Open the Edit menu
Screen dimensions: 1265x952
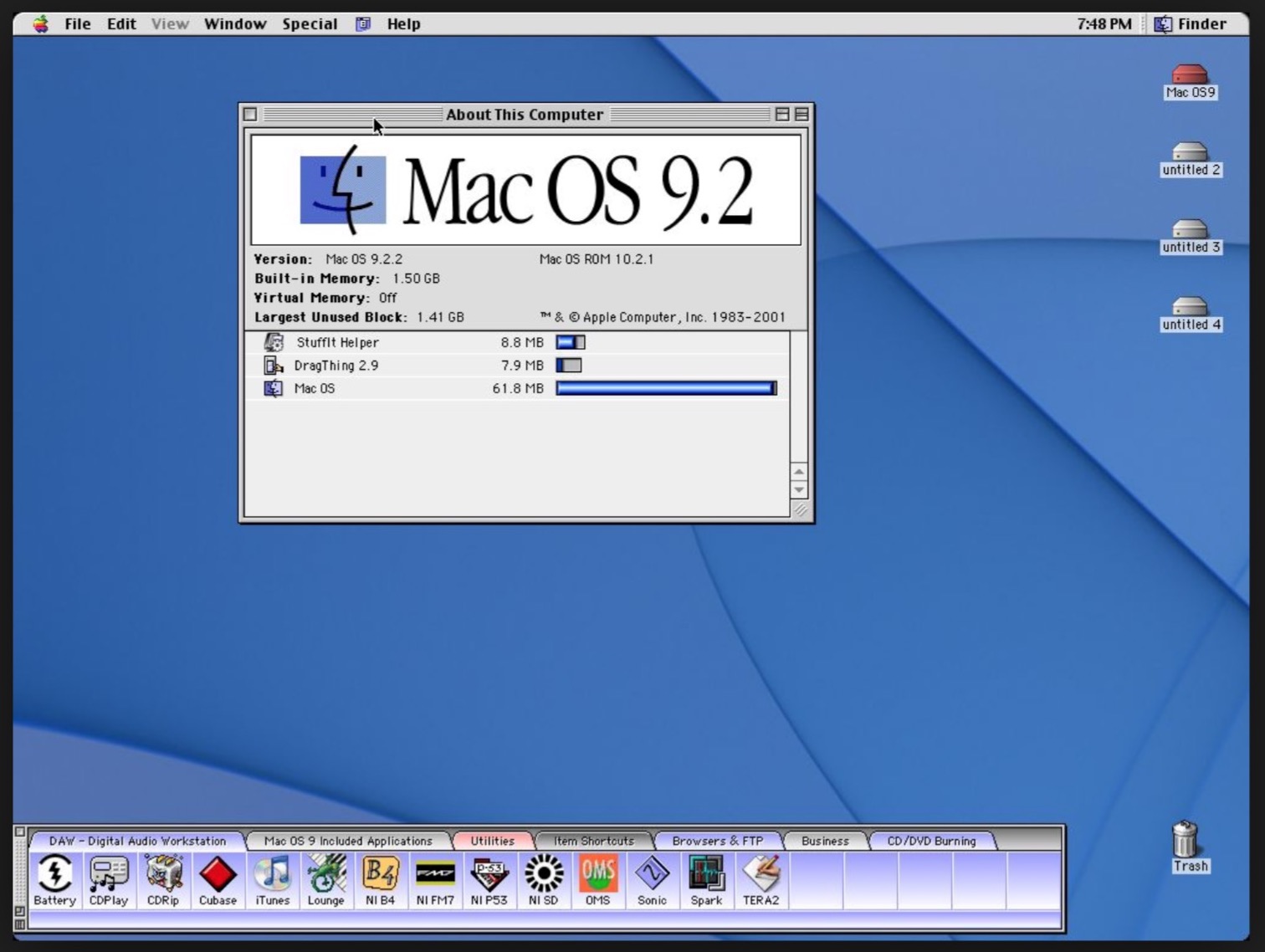tap(121, 23)
